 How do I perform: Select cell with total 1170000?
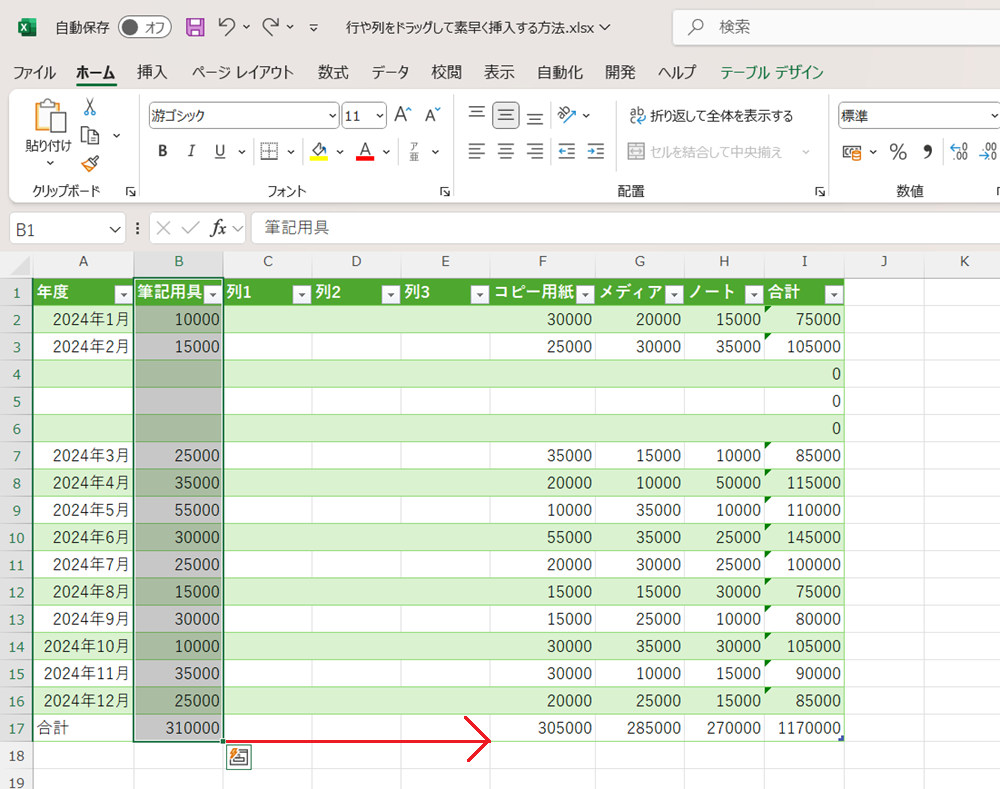pyautogui.click(x=804, y=728)
